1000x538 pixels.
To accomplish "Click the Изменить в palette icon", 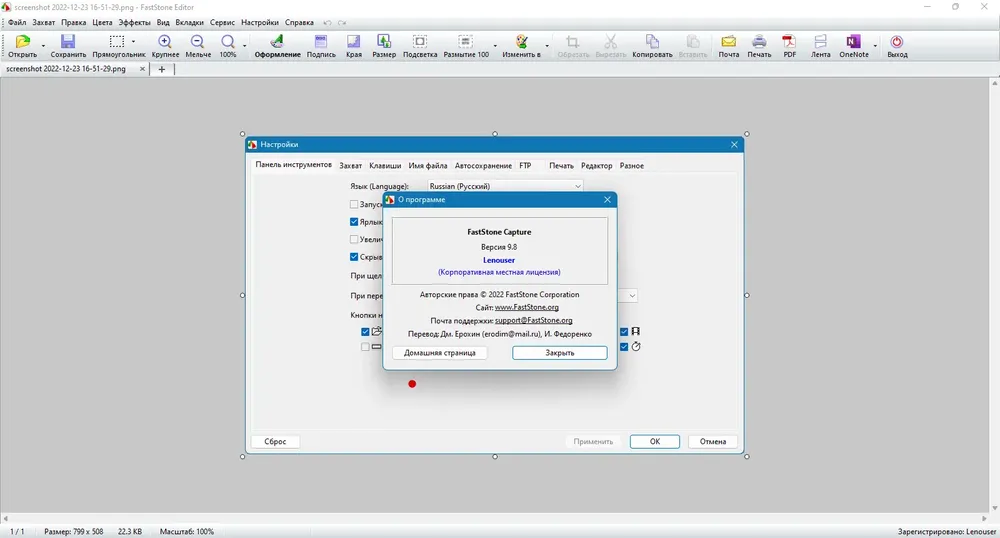I will (522, 42).
